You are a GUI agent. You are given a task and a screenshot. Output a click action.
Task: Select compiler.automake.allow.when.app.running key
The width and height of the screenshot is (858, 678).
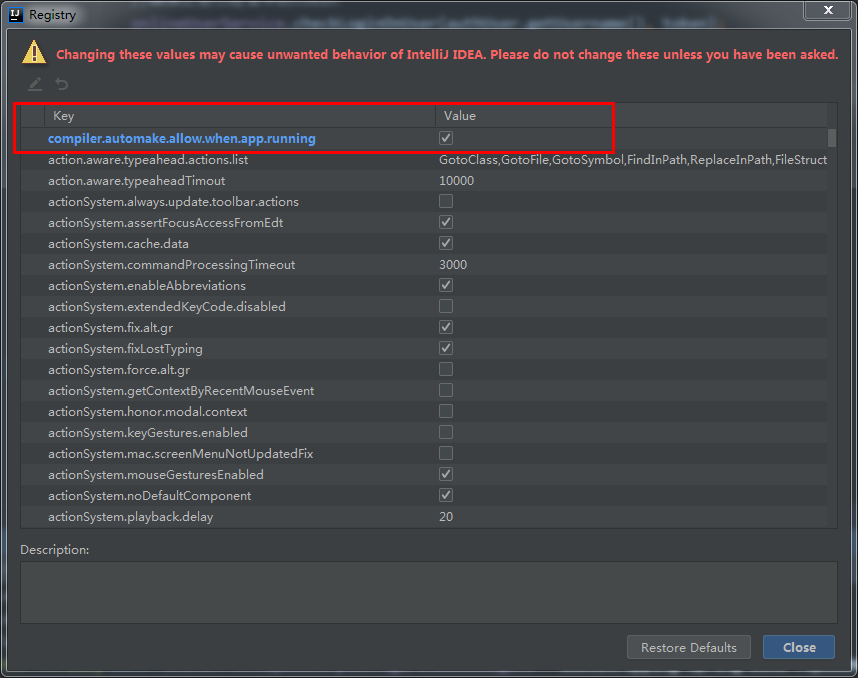(182, 138)
